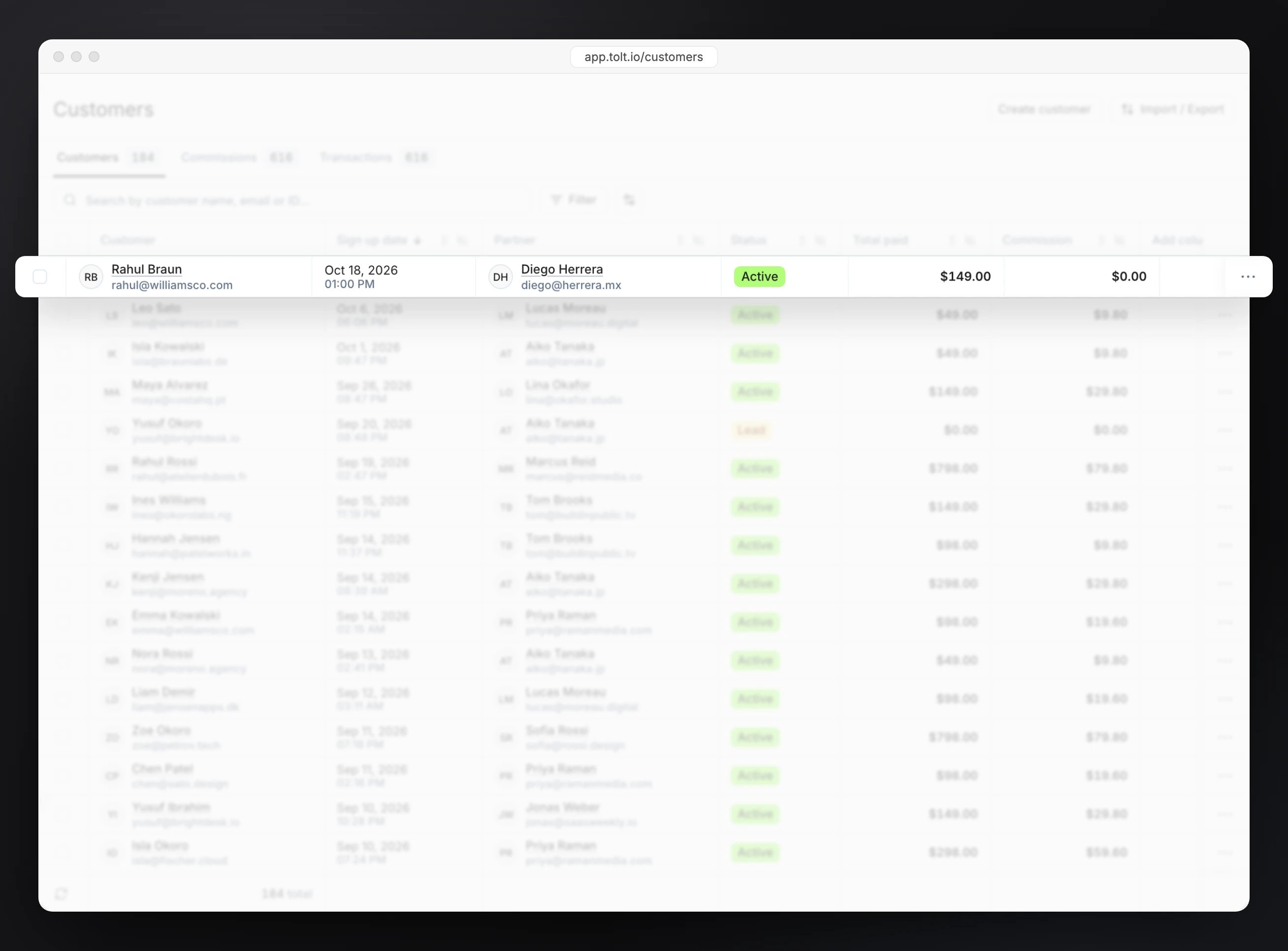Click the email rahul@williamsco.com
This screenshot has width=1288, height=951.
[171, 285]
